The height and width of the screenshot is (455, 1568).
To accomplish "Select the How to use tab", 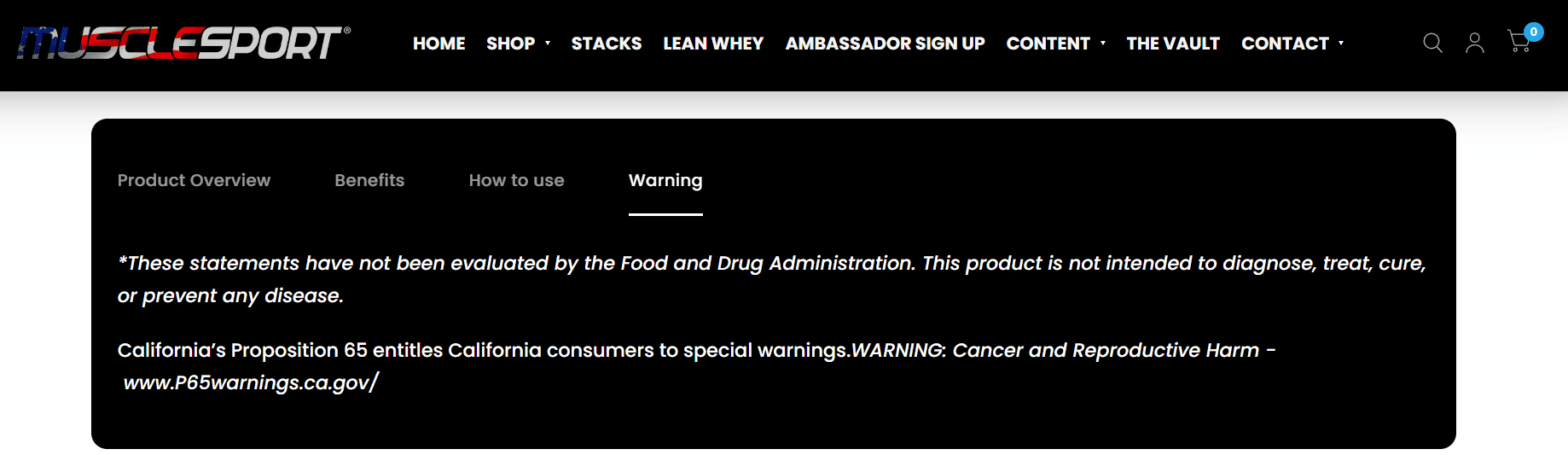I will click(516, 180).
